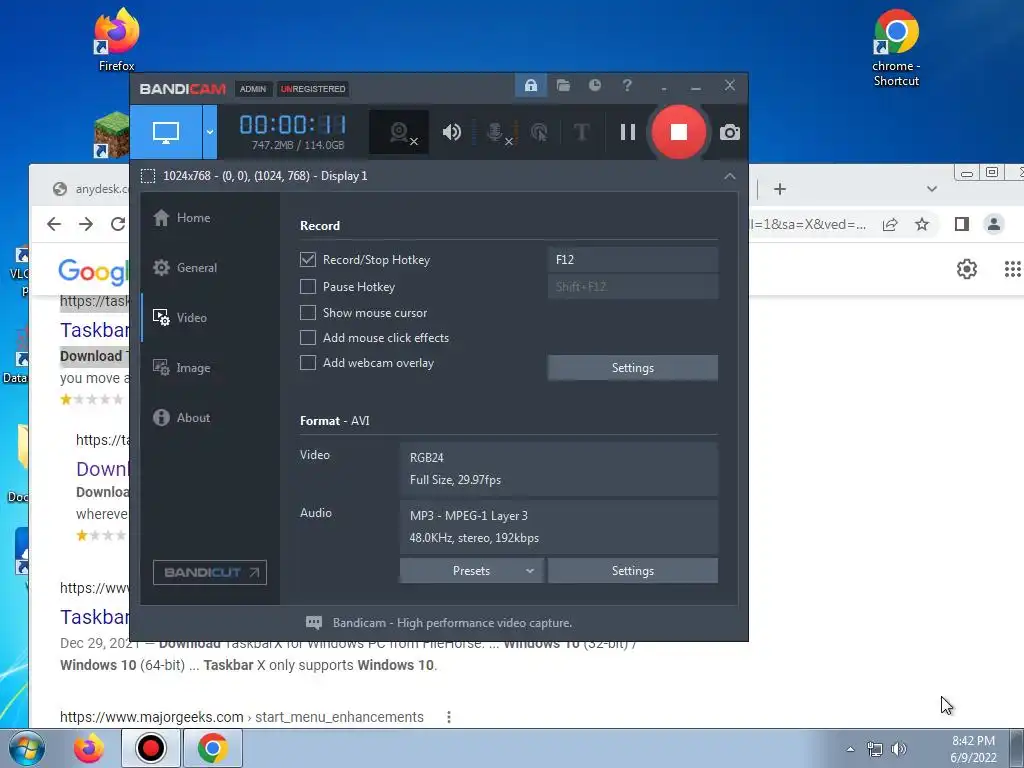Open Firefox from the taskbar
Image resolution: width=1024 pixels, height=768 pixels.
pyautogui.click(x=89, y=748)
